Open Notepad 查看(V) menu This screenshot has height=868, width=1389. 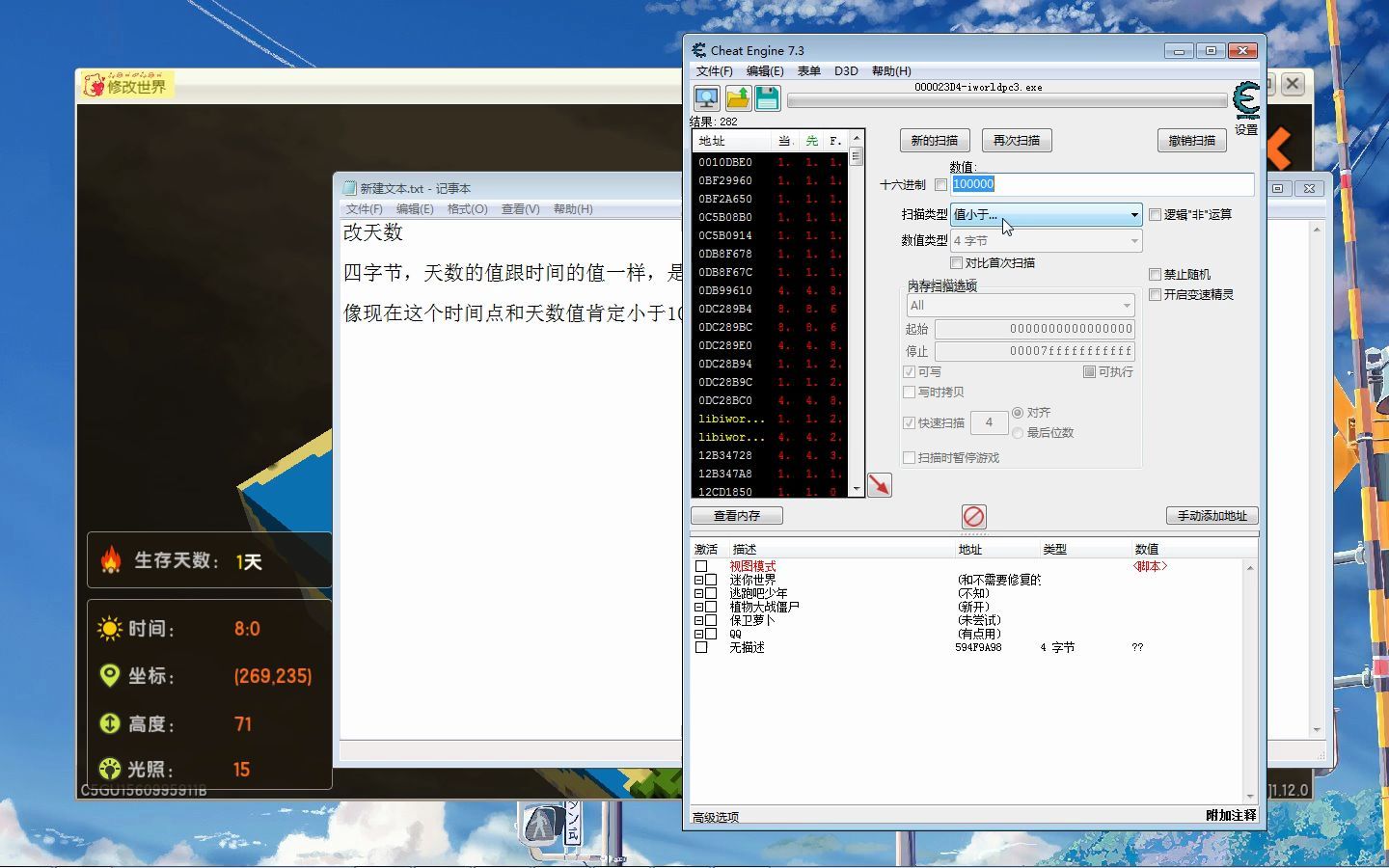[x=521, y=209]
